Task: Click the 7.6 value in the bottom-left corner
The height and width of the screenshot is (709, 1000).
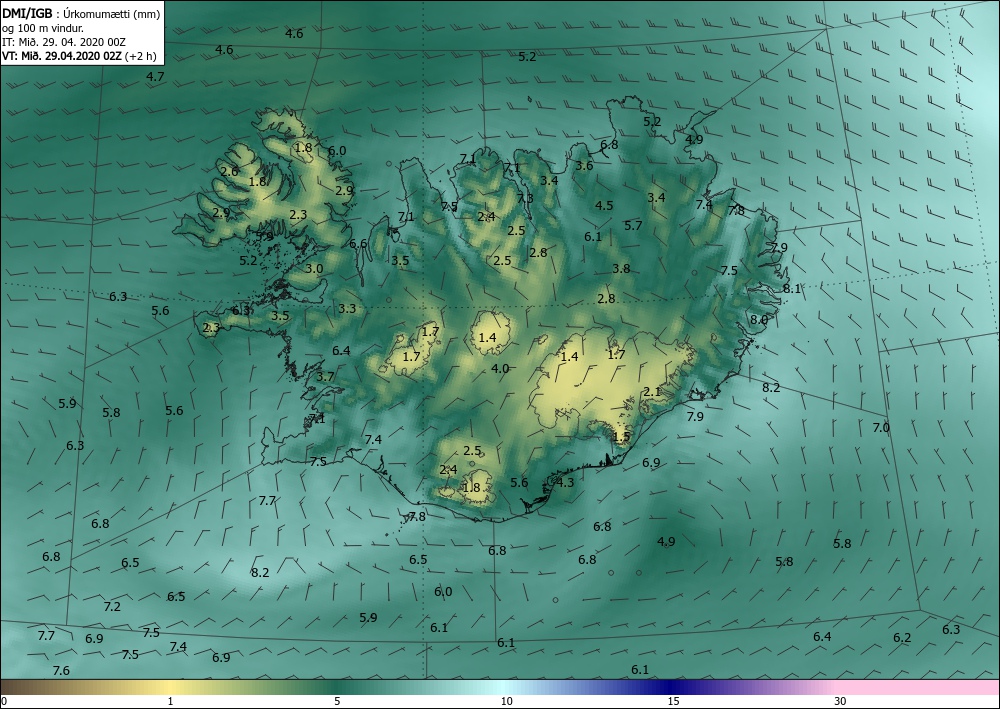Action: (x=61, y=671)
